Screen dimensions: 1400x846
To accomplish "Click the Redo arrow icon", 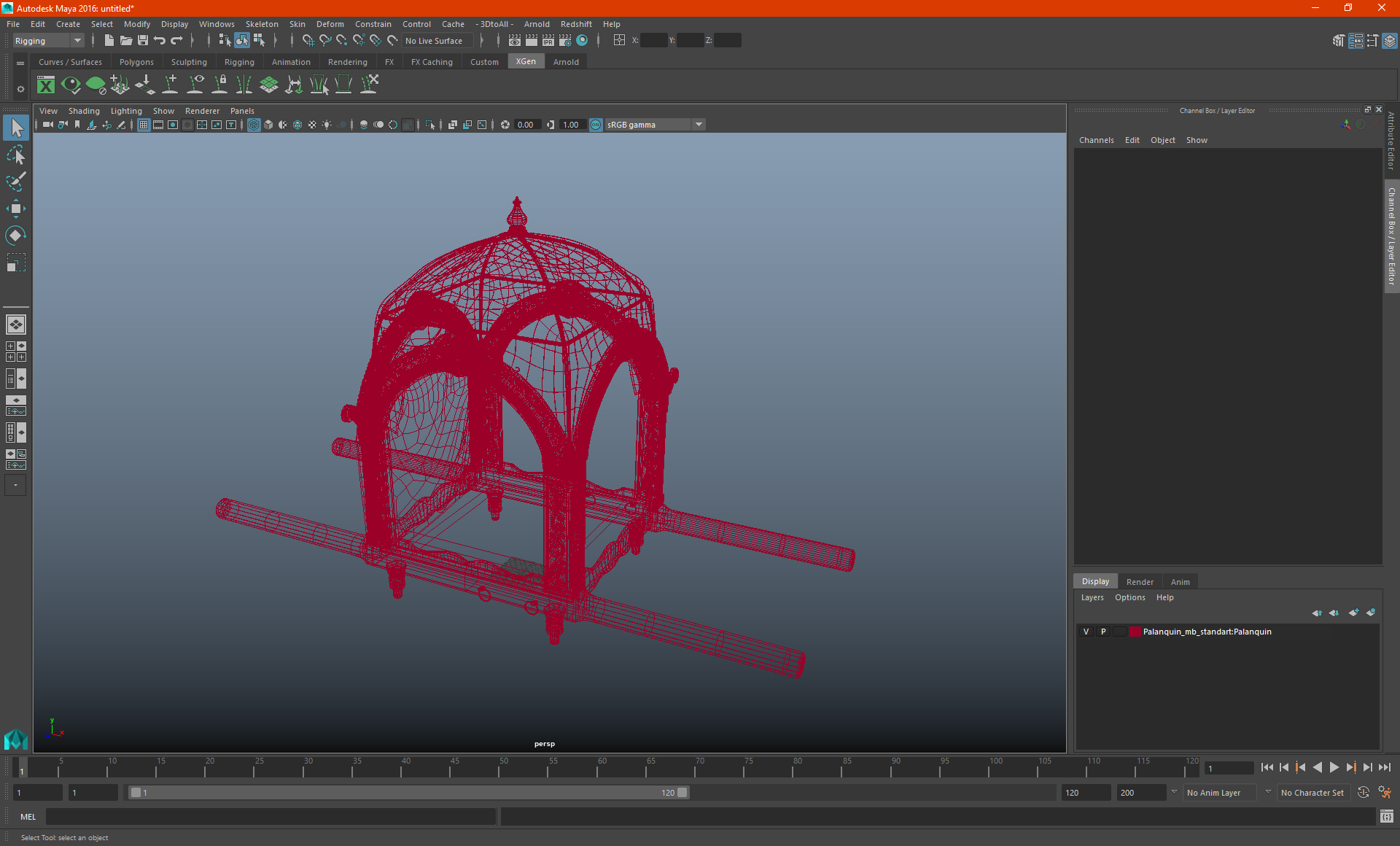I will [x=176, y=41].
